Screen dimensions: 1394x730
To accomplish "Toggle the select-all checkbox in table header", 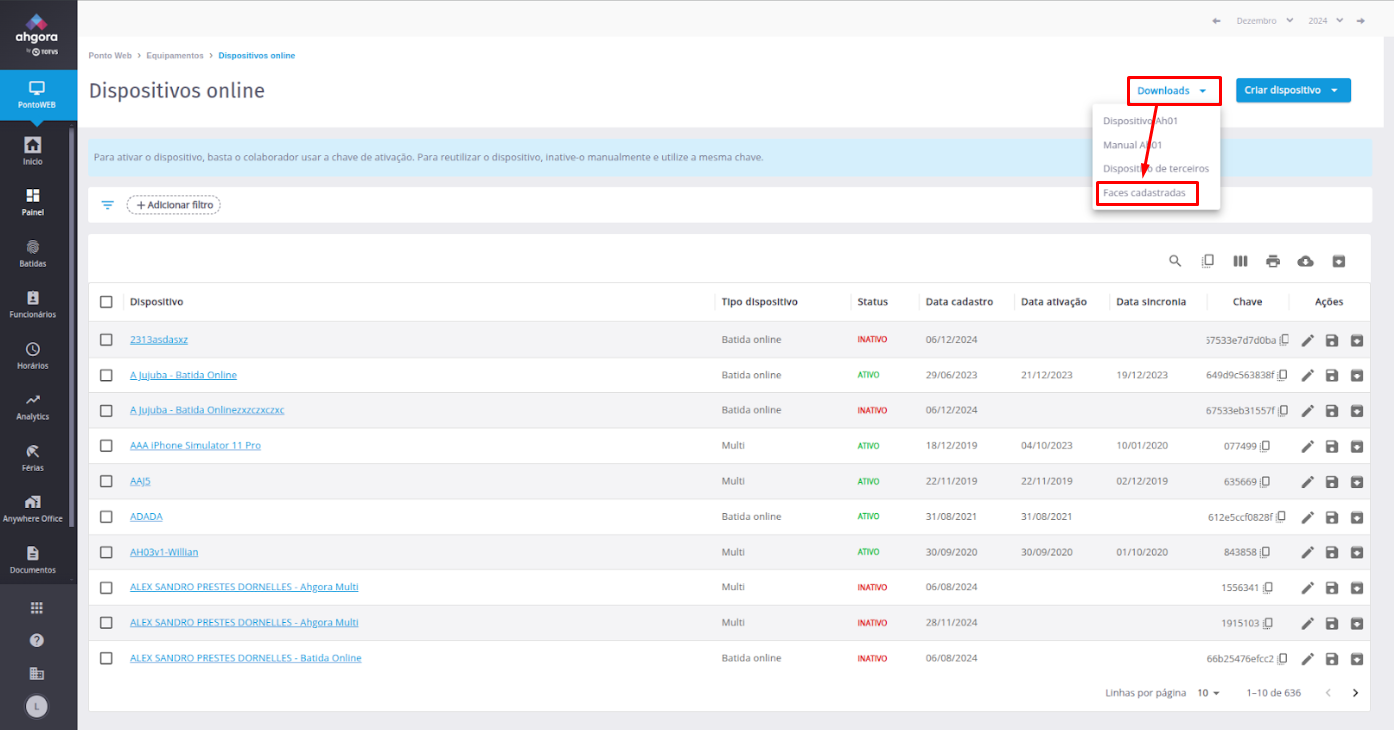I will click(x=106, y=302).
